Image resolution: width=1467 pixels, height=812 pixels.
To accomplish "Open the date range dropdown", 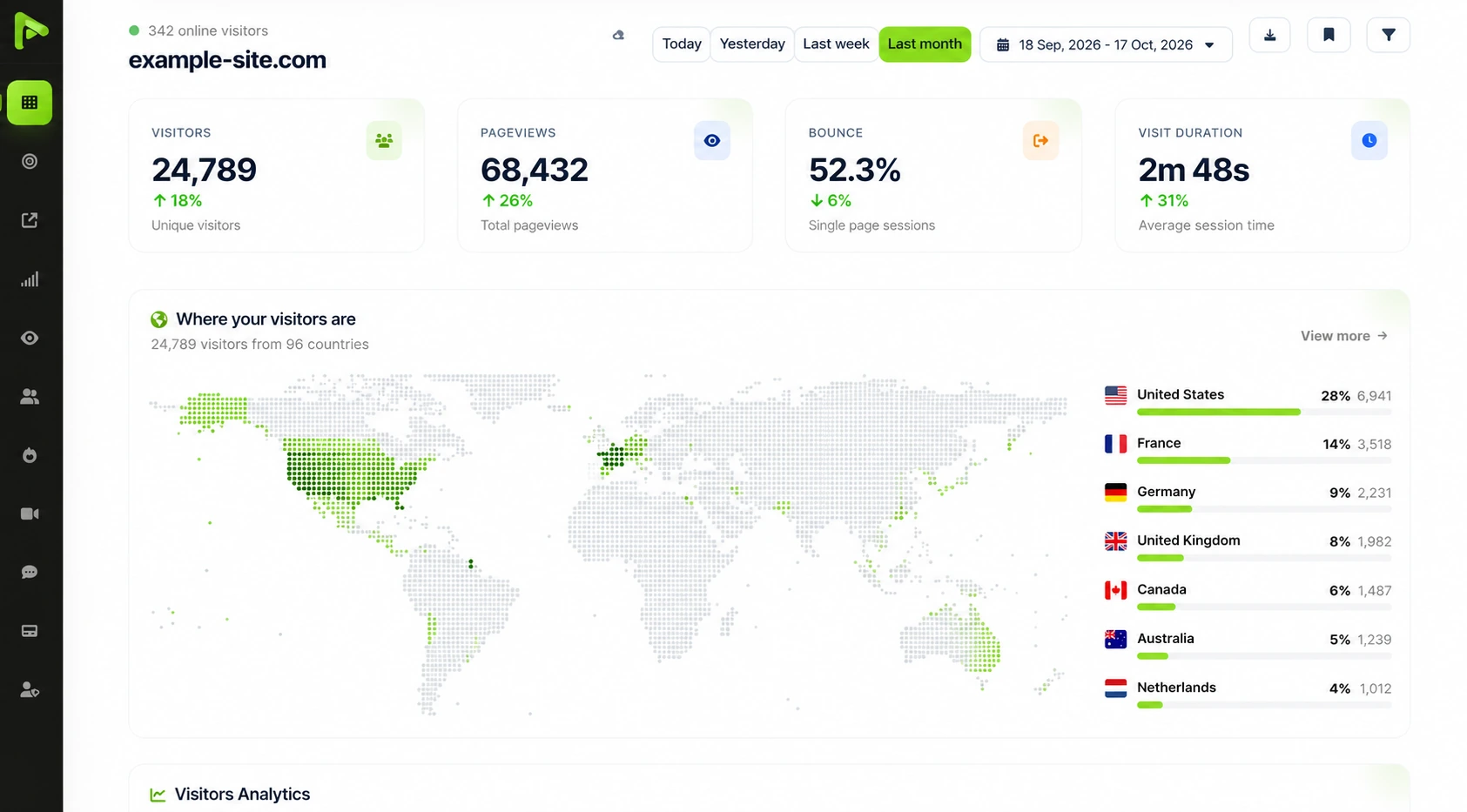I will click(x=1106, y=45).
